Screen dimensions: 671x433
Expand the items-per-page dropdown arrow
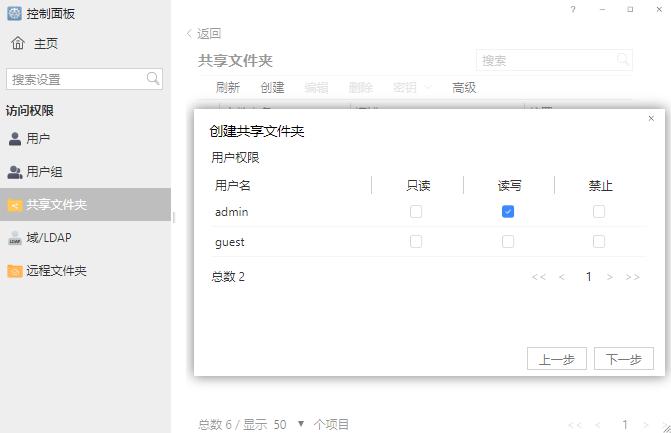pyautogui.click(x=301, y=424)
